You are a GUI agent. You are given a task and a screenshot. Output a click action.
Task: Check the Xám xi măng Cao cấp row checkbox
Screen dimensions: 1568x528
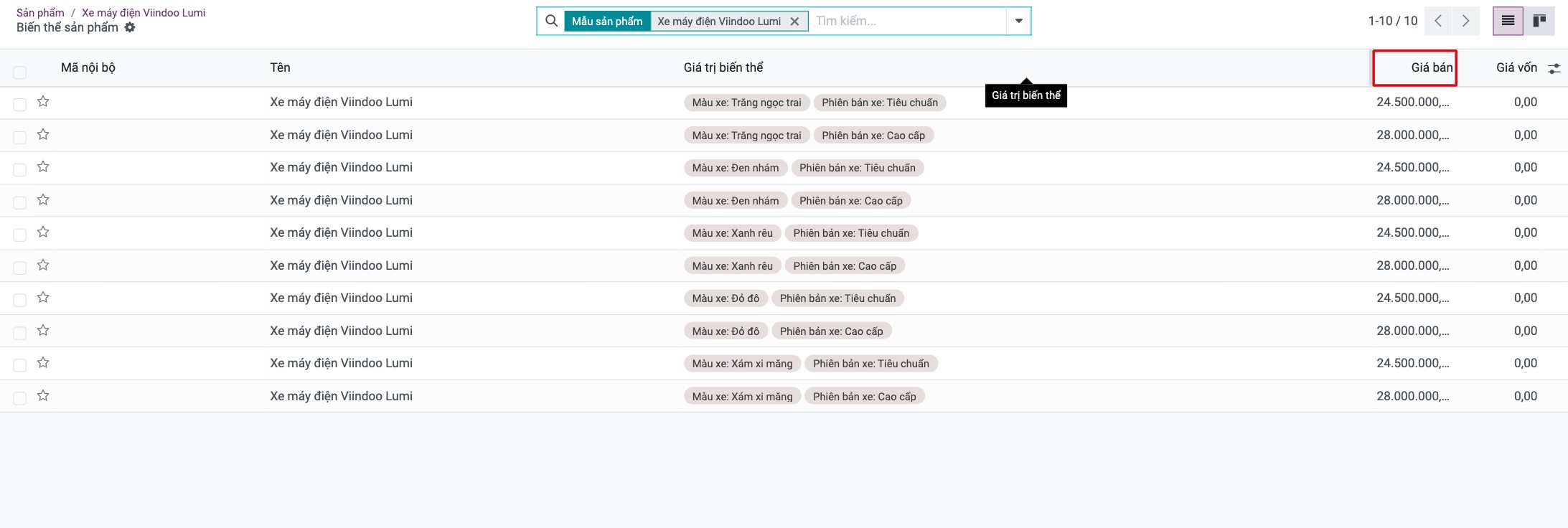pyautogui.click(x=20, y=398)
